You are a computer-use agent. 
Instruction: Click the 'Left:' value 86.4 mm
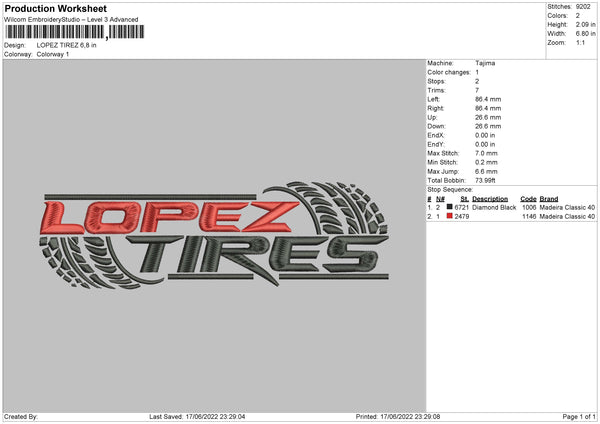(488, 99)
